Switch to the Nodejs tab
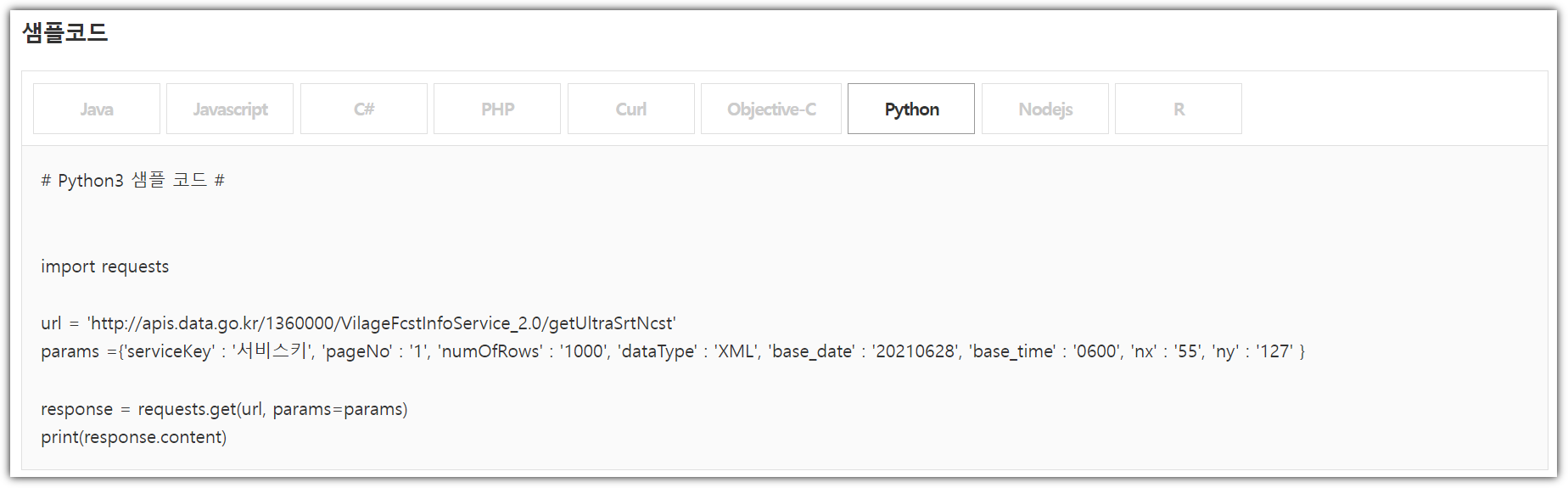 [x=1045, y=109]
